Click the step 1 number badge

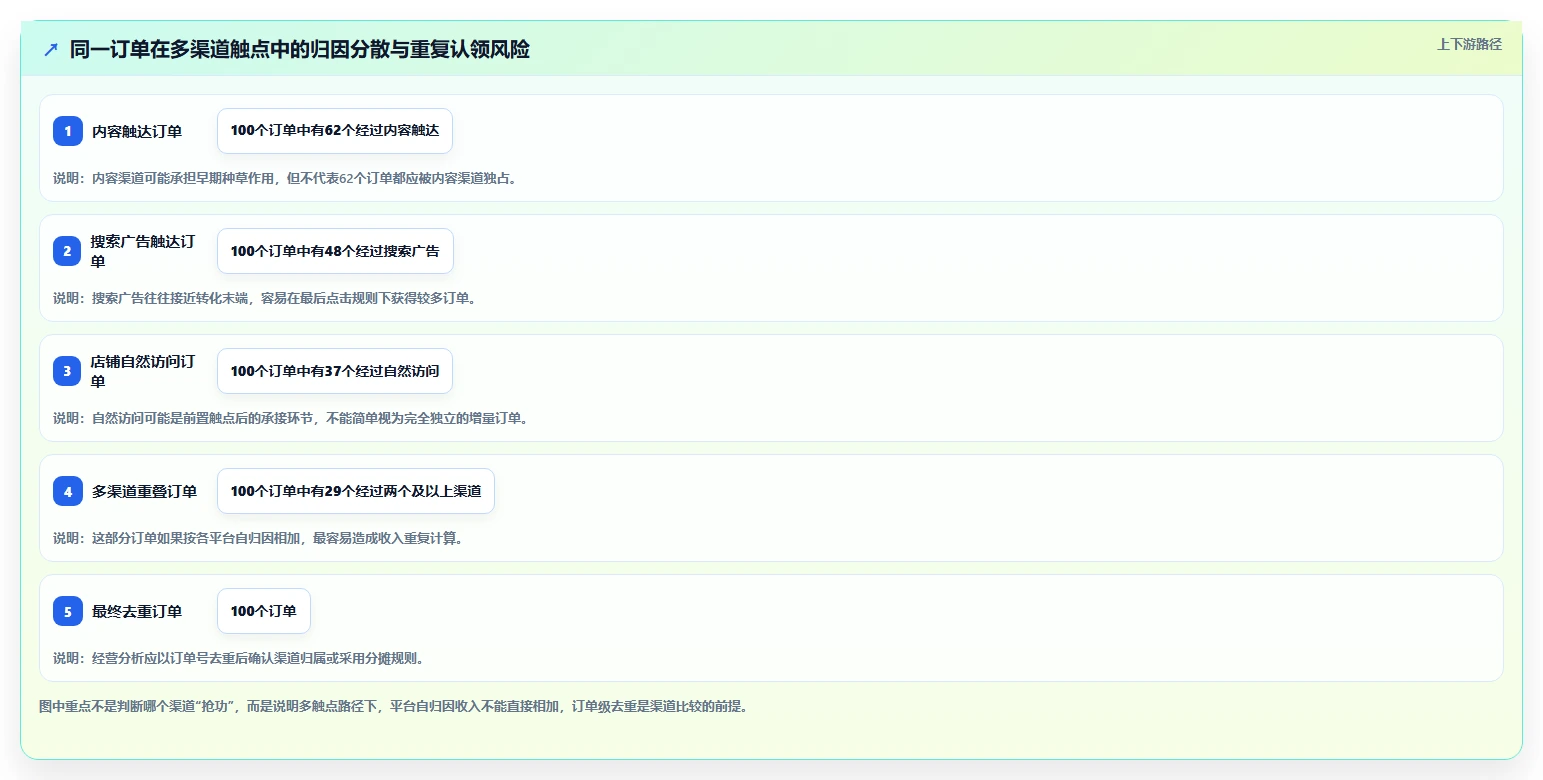click(x=68, y=131)
